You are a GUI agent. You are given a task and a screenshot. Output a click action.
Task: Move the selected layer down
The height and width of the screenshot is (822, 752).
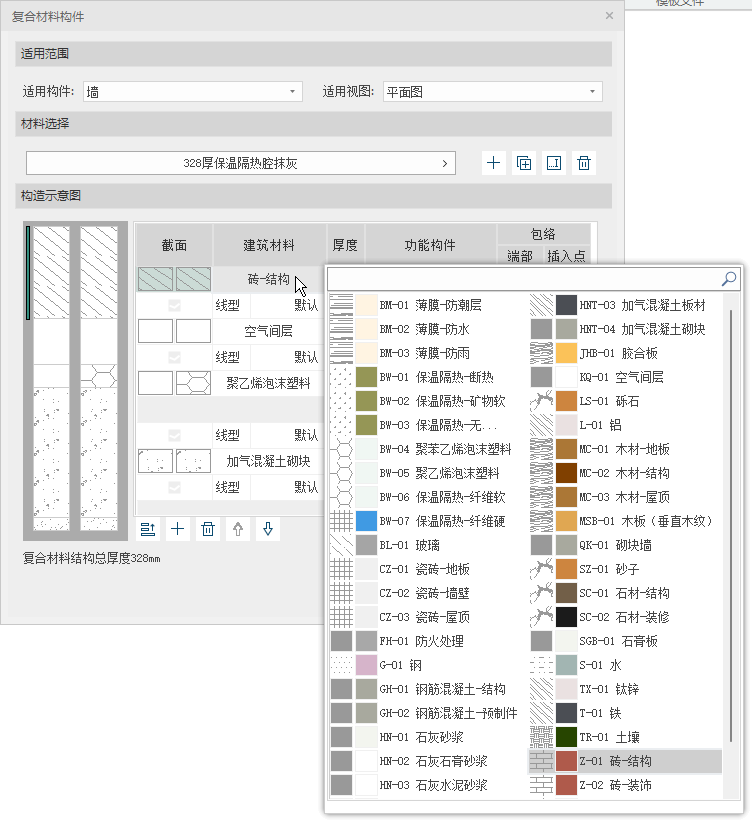[267, 529]
